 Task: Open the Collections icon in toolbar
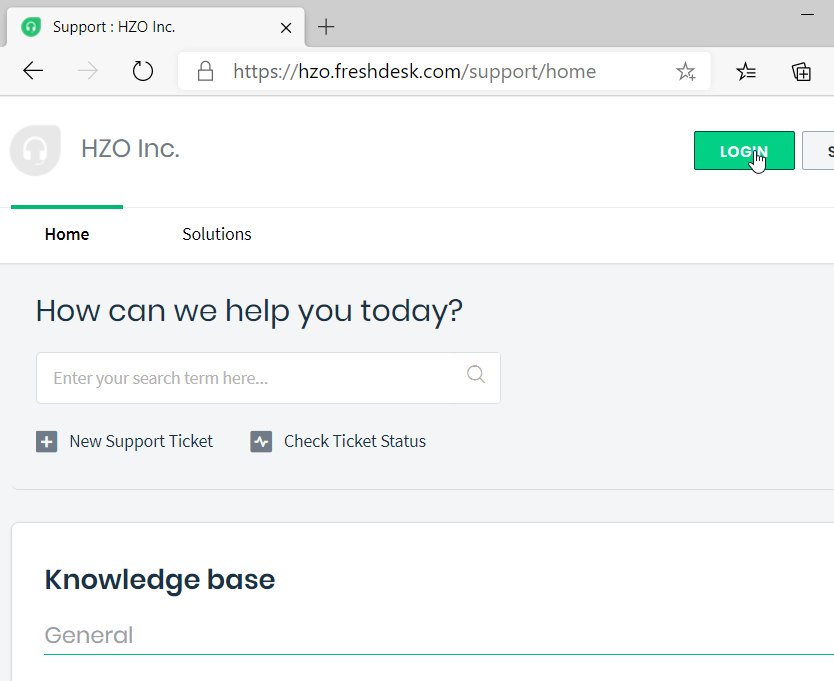(801, 71)
